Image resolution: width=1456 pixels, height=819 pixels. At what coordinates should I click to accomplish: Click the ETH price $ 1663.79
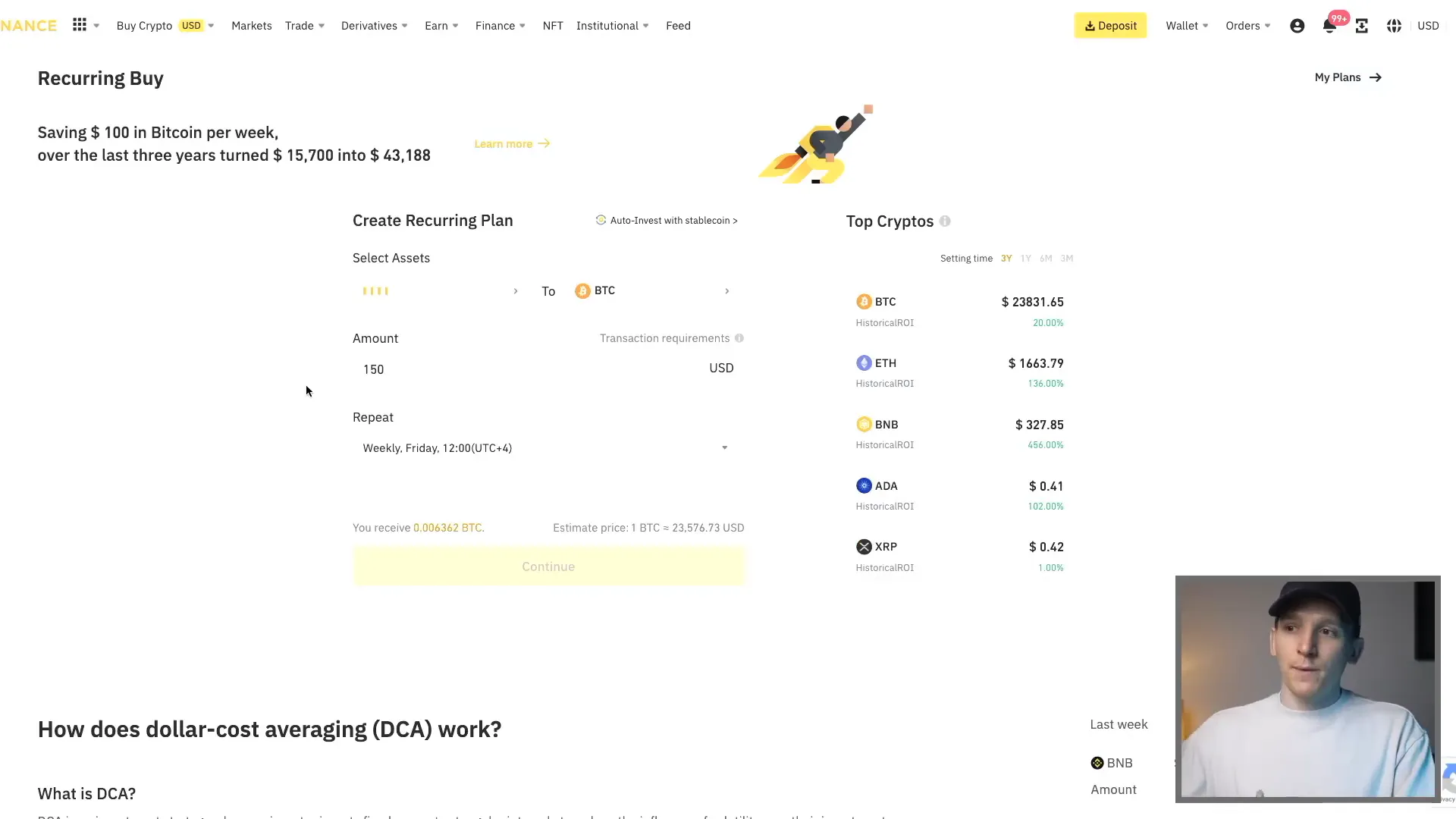click(1036, 363)
